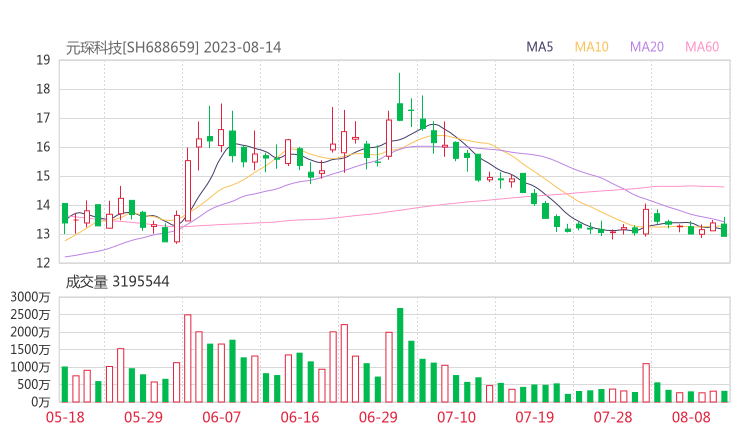Select the candlestick with the highest wick above 18

400,97
